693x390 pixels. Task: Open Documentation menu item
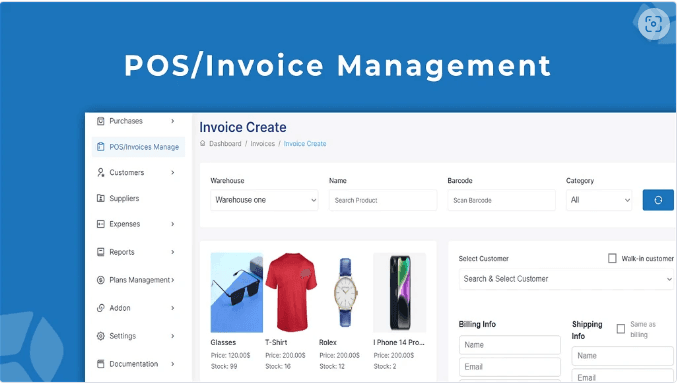tap(133, 364)
